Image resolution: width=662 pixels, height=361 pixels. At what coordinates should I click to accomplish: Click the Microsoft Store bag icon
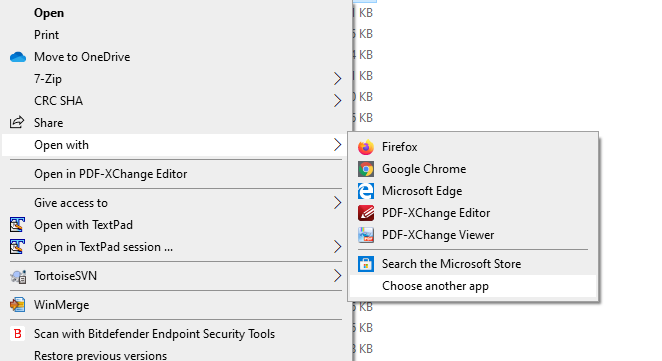click(366, 264)
